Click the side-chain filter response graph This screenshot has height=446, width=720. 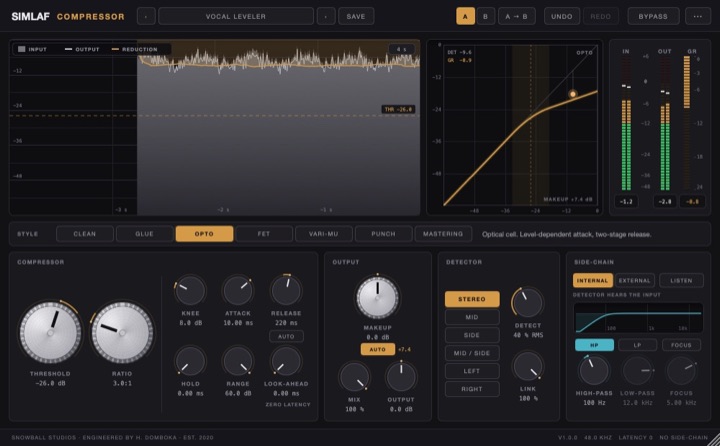(638, 317)
